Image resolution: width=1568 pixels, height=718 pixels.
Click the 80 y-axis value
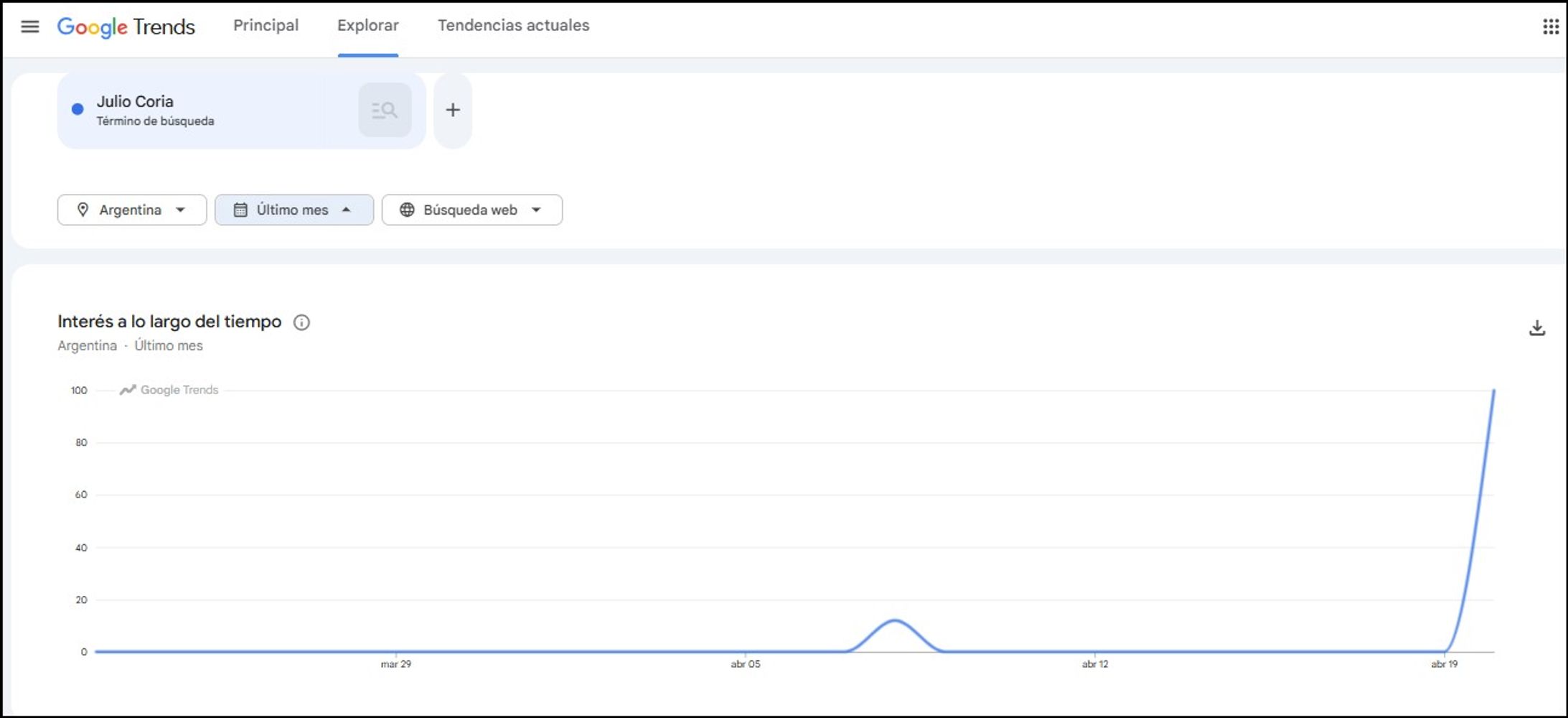pos(81,443)
